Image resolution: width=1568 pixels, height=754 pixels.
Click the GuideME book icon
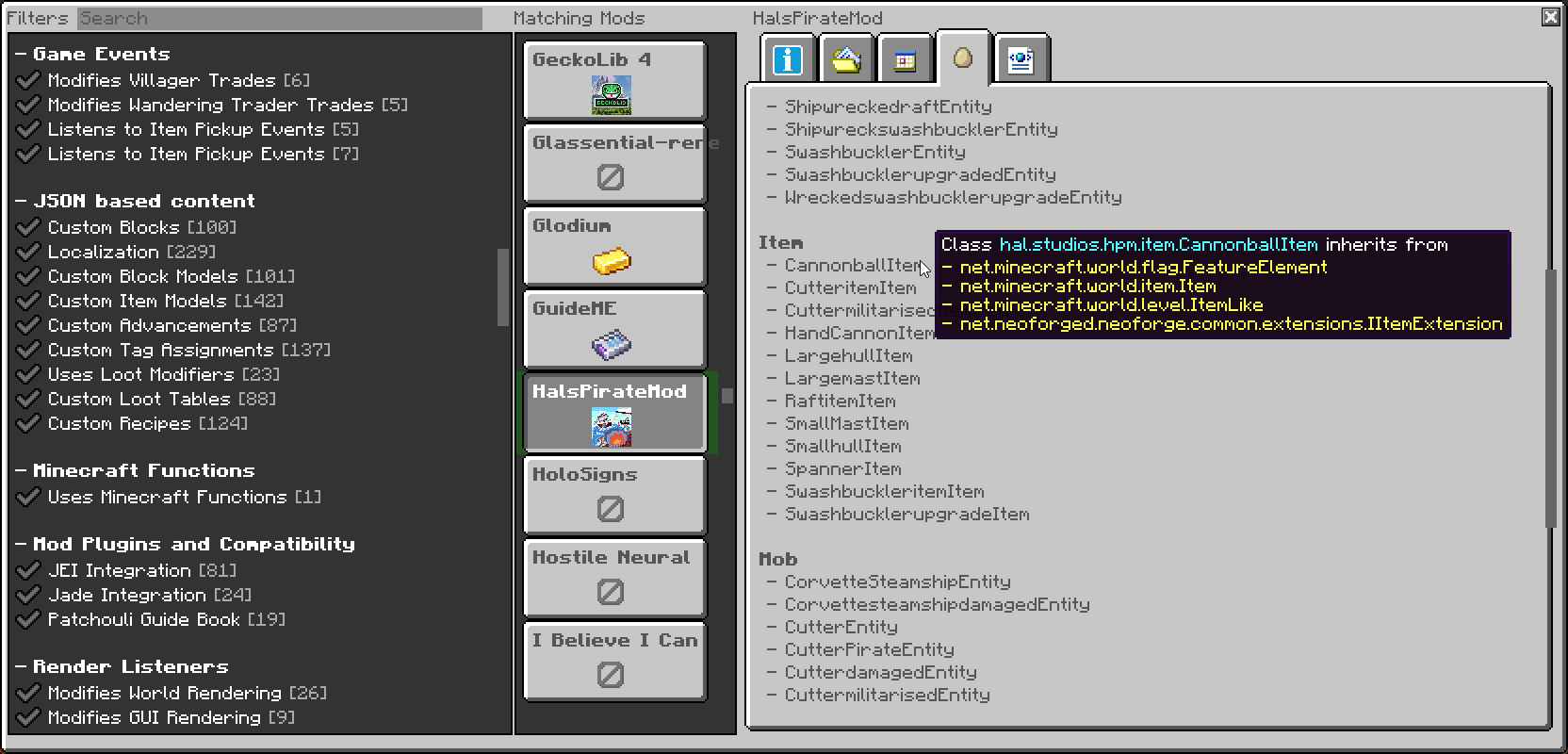click(x=612, y=344)
